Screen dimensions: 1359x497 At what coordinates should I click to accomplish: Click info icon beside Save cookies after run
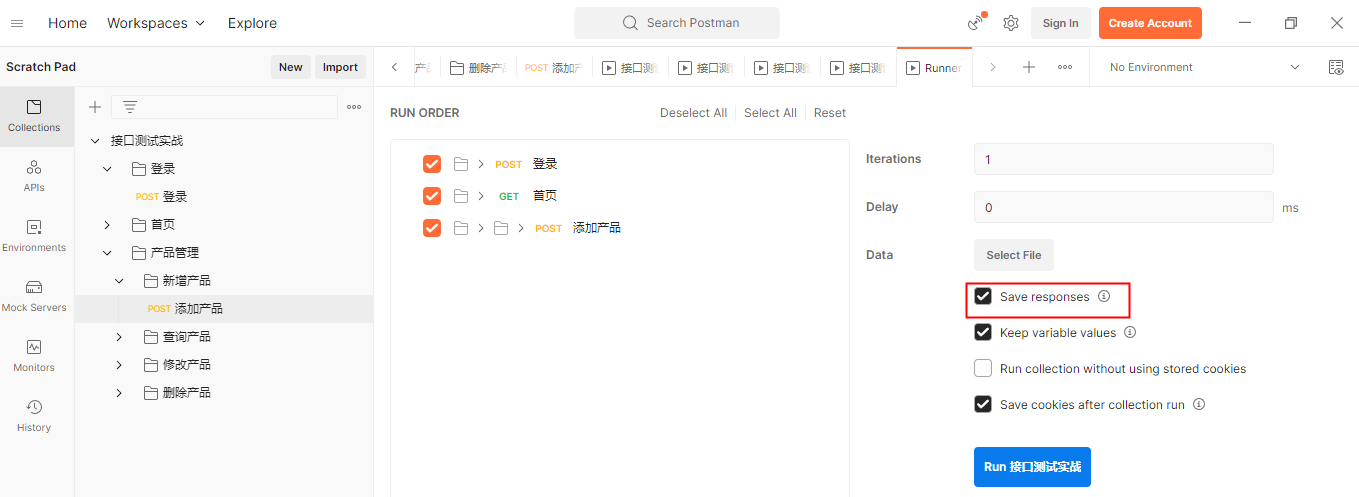[x=1199, y=404]
